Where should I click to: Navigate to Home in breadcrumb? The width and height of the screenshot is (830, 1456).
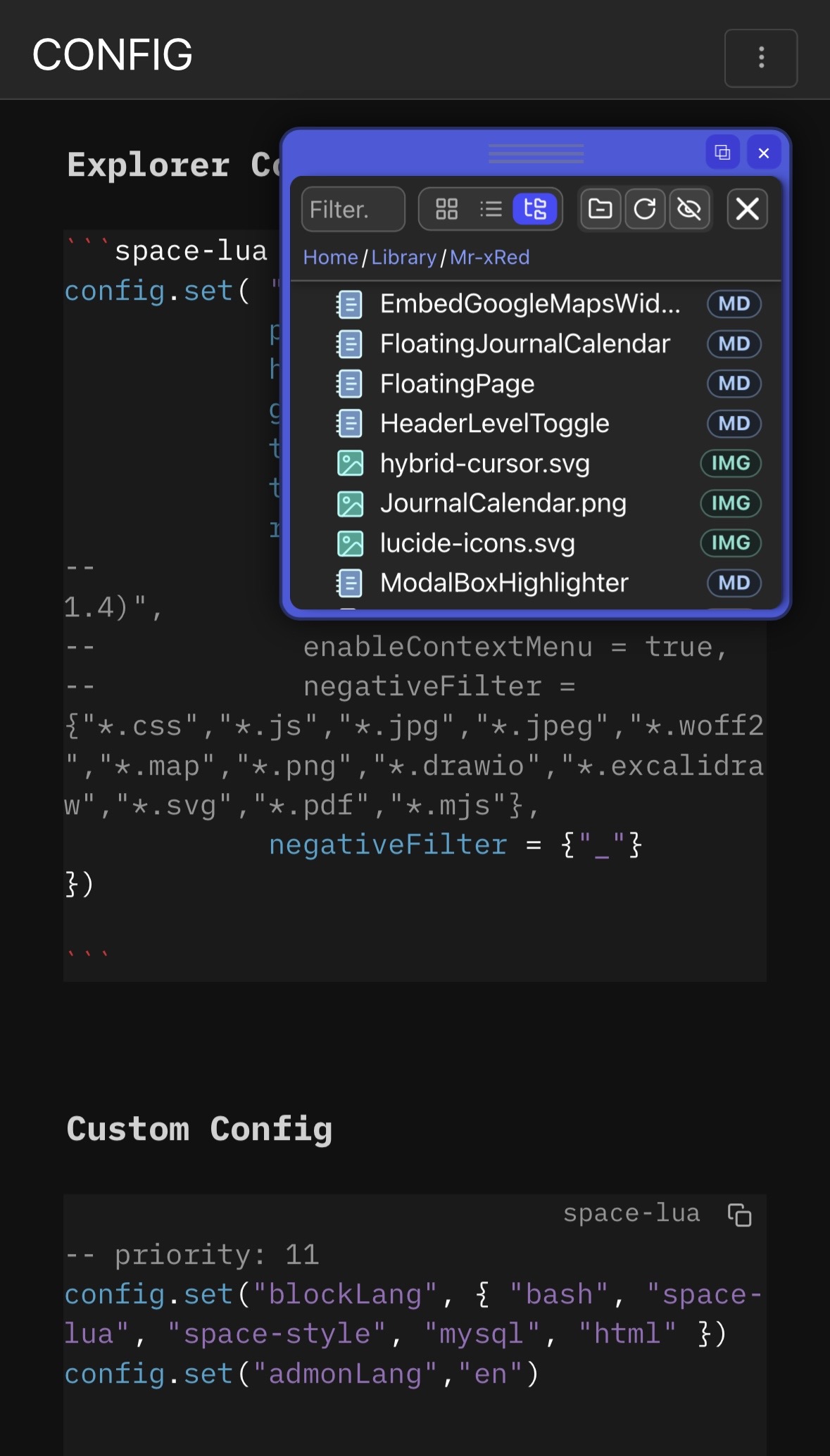(x=330, y=258)
